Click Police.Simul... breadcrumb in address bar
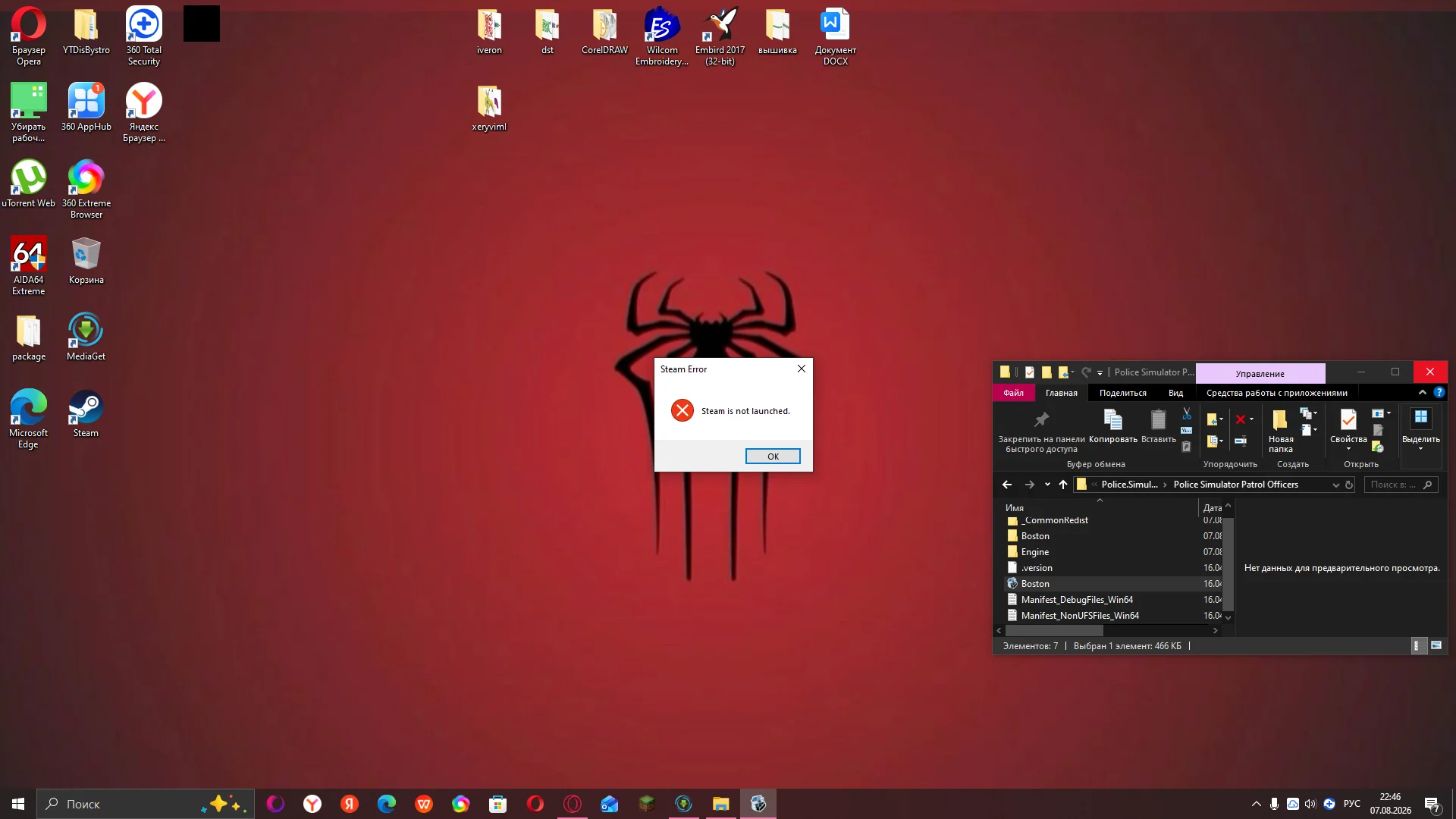The image size is (1456, 819). tap(1129, 485)
